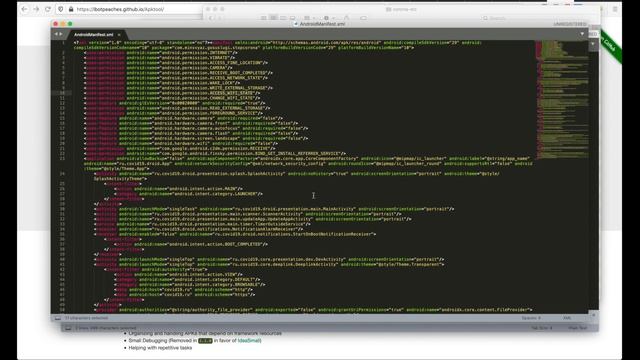This screenshot has width=640, height=360.
Task: Click the android.intent.action.MAIN text
Action: (x=202, y=189)
